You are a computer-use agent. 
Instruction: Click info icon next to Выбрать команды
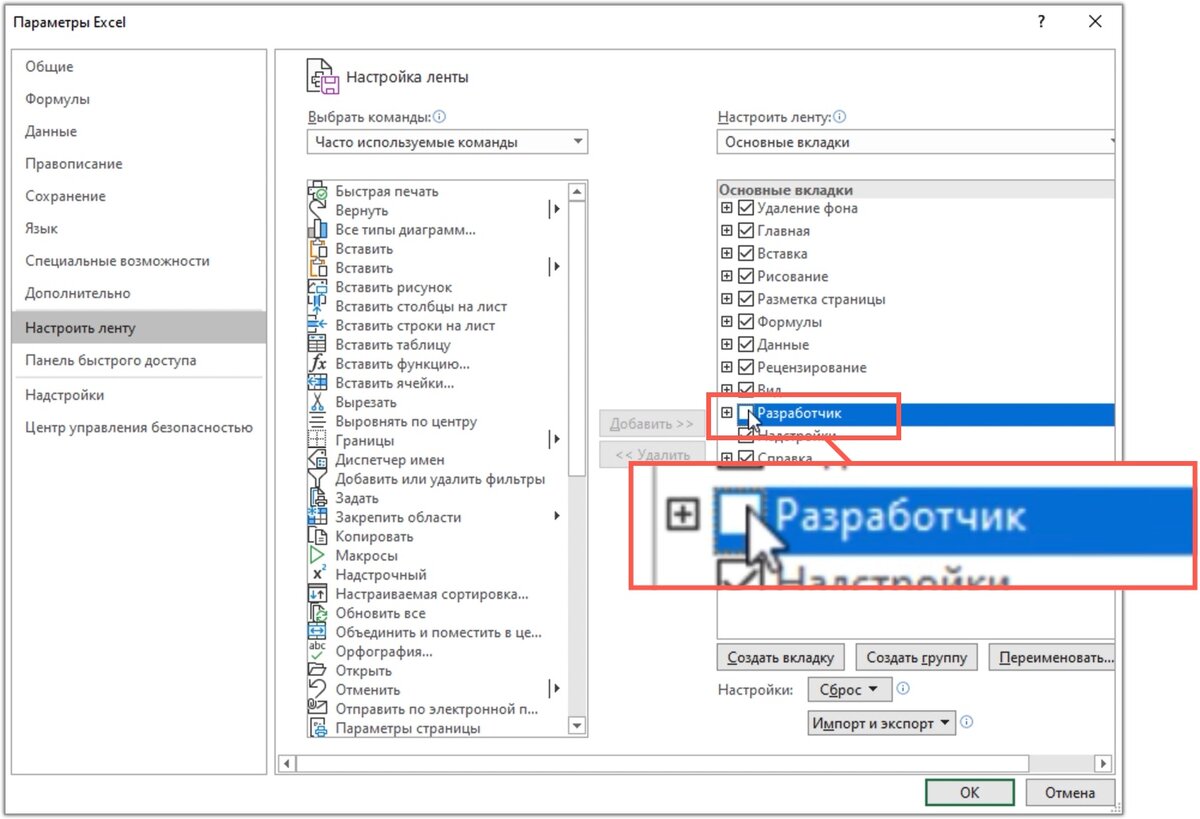coord(439,117)
